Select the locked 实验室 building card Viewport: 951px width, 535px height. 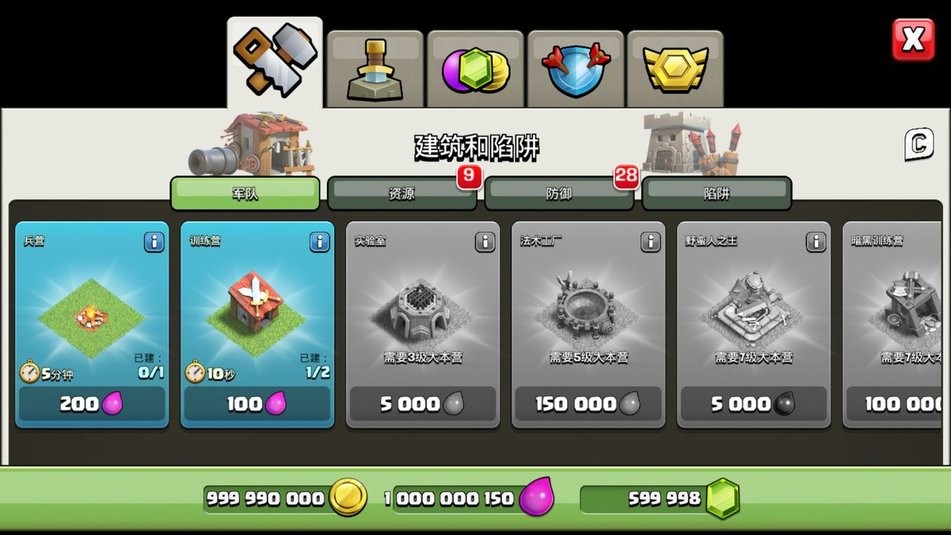pyautogui.click(x=423, y=325)
